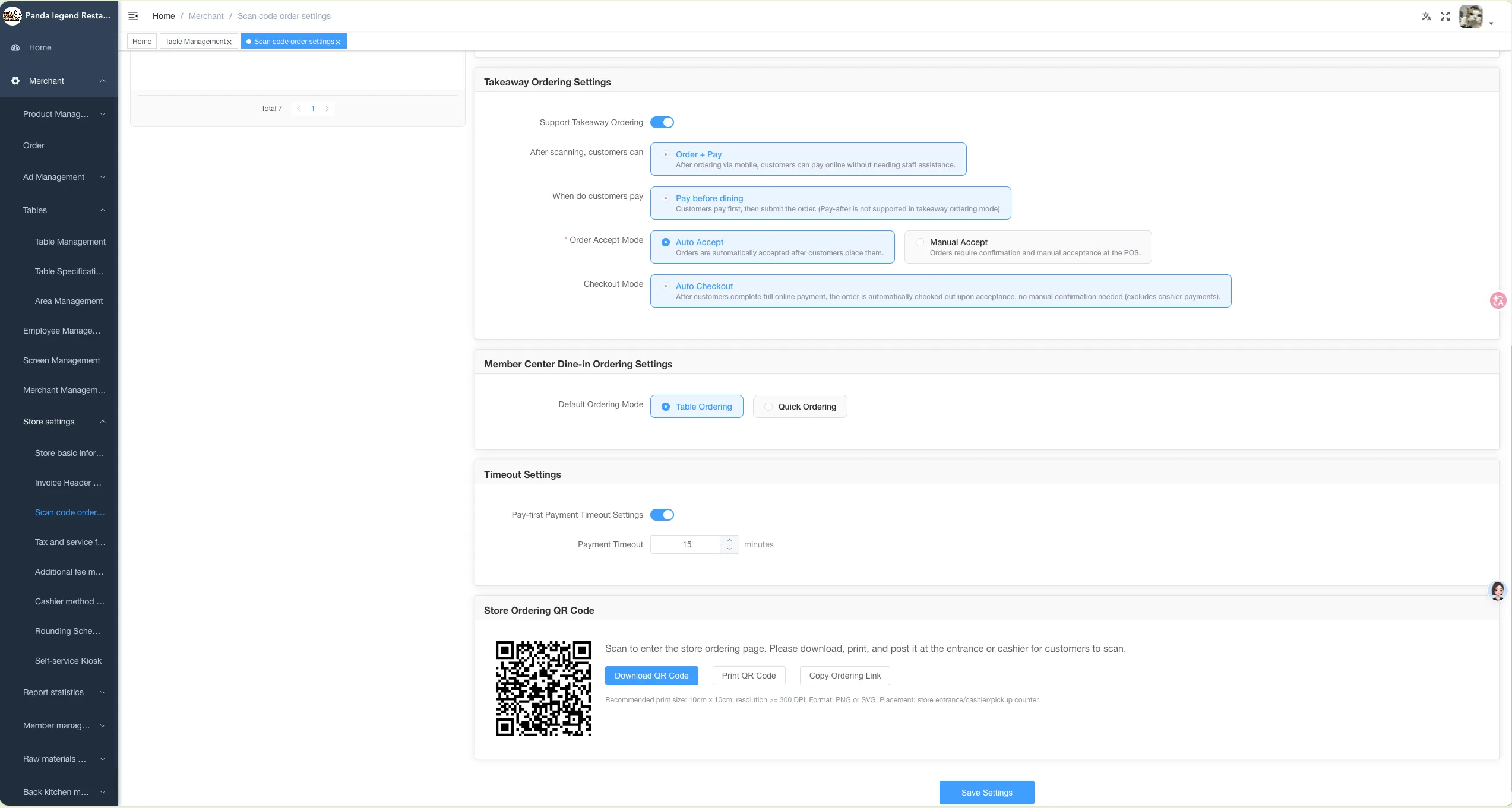Decrease the Payment Timeout value
The image size is (1512, 808).
pos(729,549)
